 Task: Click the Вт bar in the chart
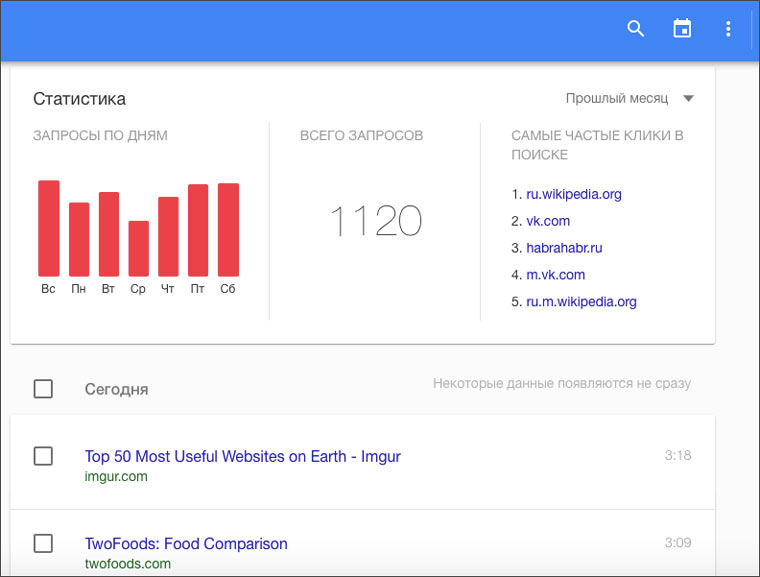pyautogui.click(x=109, y=234)
